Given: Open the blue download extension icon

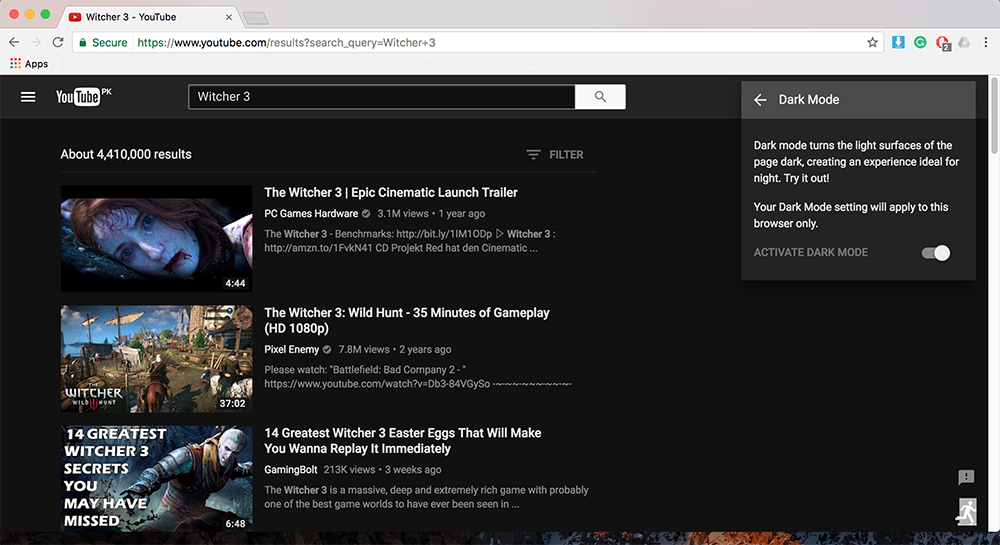Looking at the screenshot, I should point(898,43).
